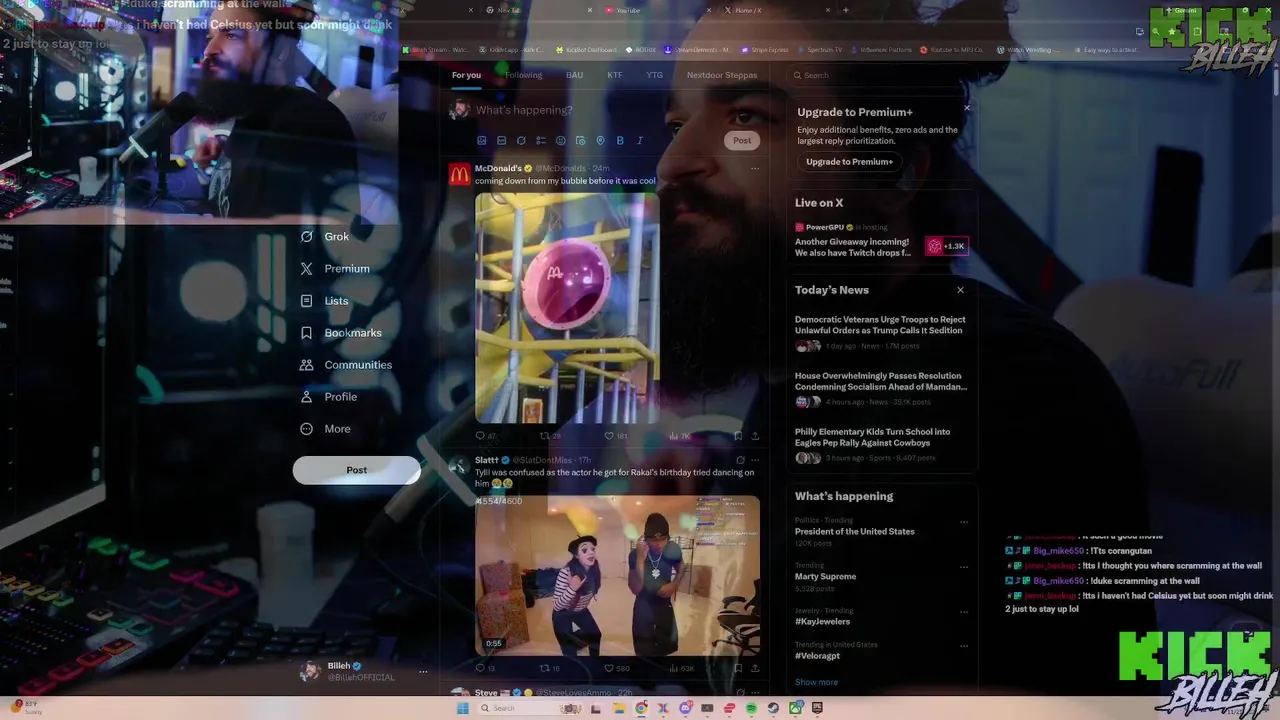Open the Marty Supreme trending topic

click(825, 577)
